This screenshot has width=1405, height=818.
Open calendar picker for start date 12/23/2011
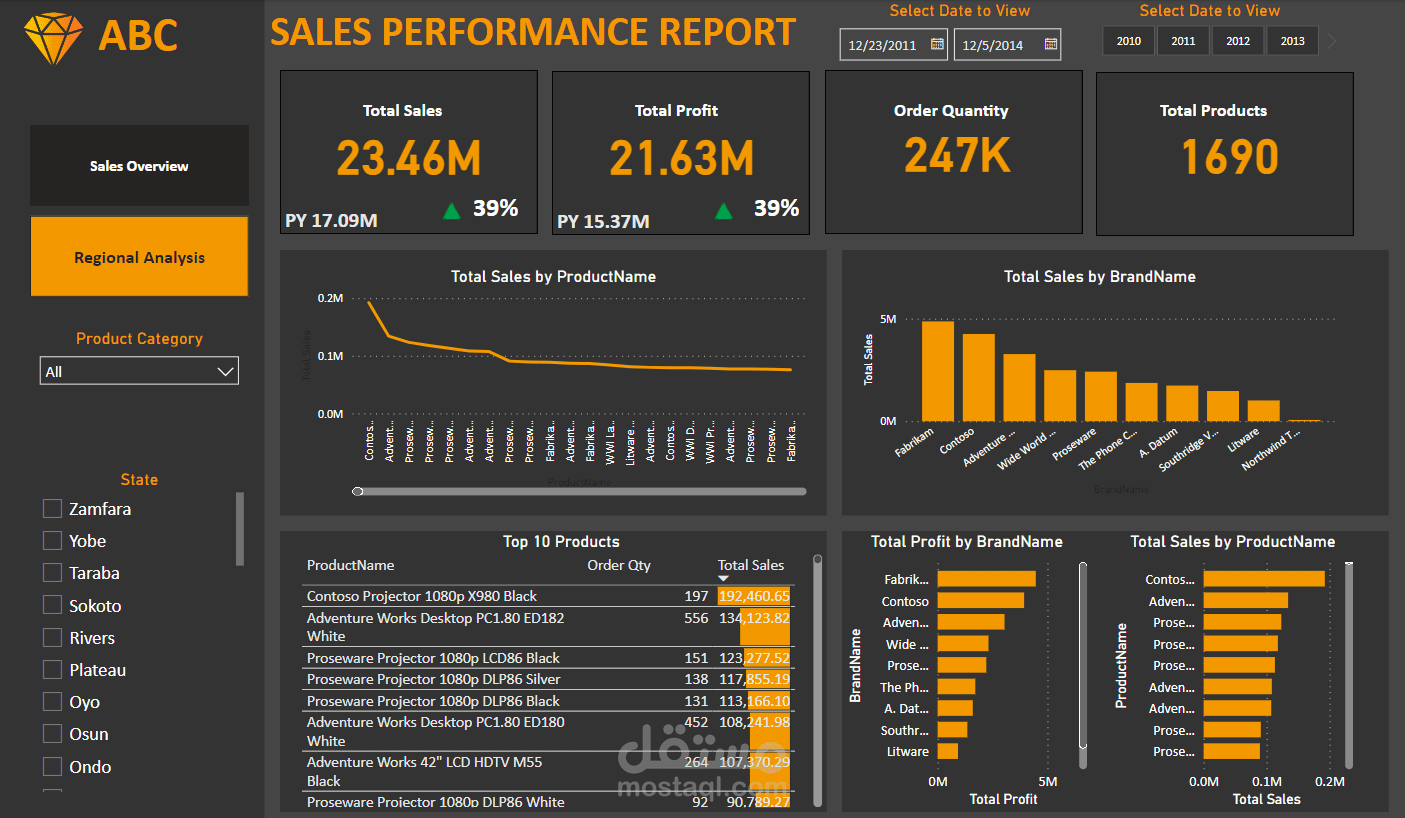pyautogui.click(x=937, y=44)
